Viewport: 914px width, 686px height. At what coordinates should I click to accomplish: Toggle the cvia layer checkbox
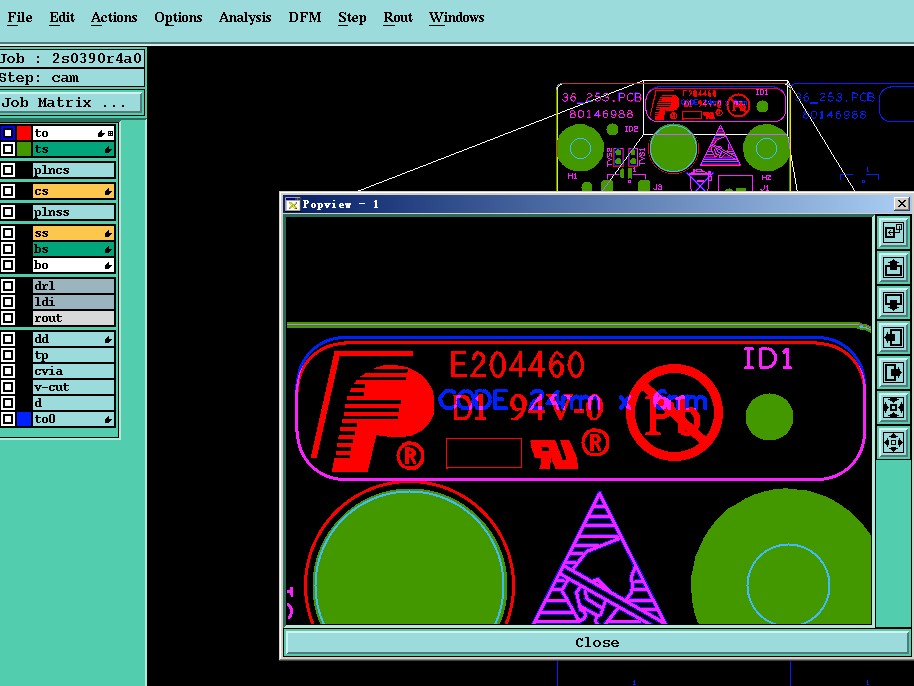(8, 371)
